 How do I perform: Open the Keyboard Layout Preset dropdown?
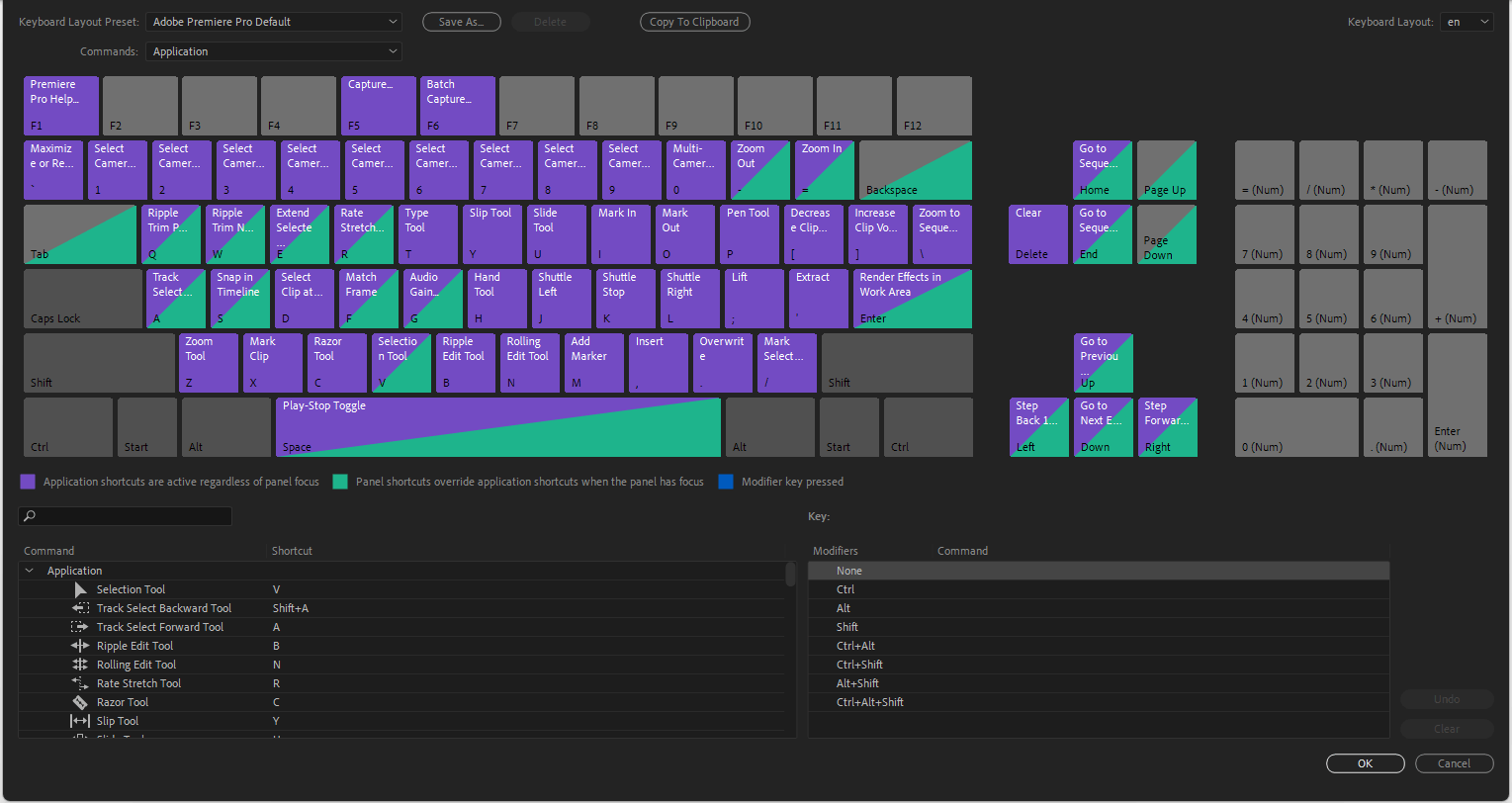(x=274, y=22)
